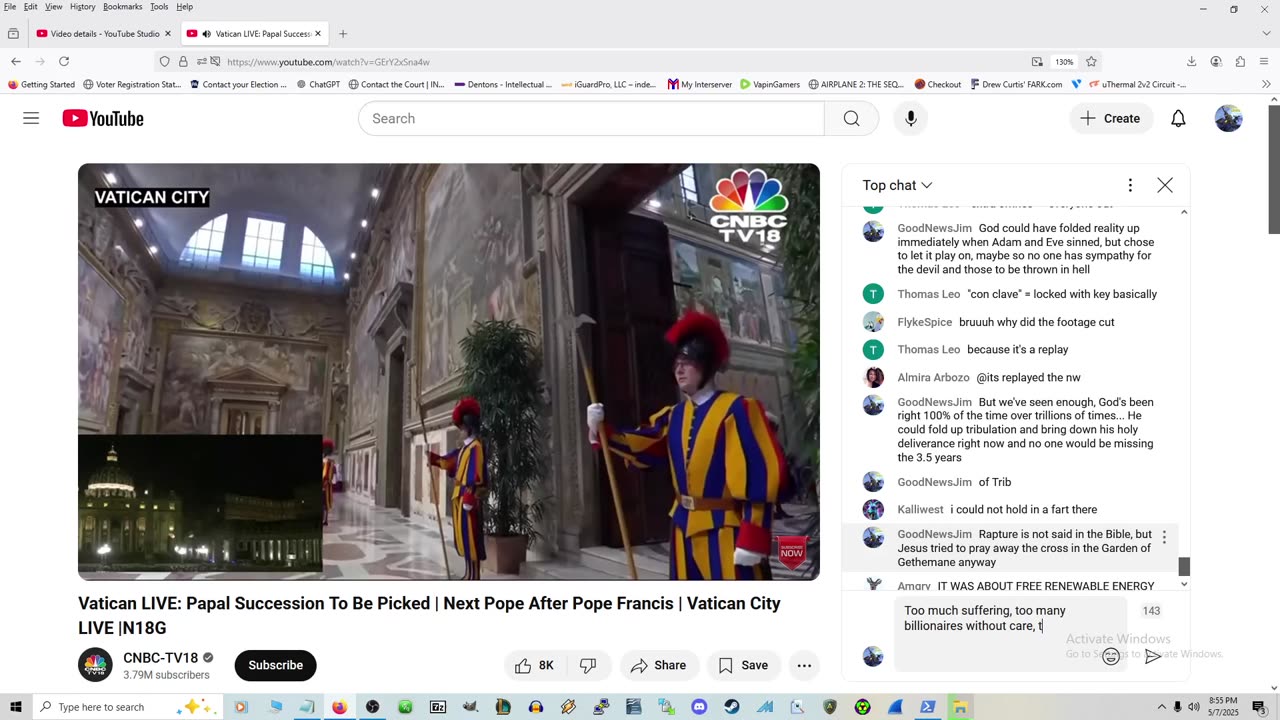Open message options beside the Rapture comment
Viewport: 1280px width, 720px height.
point(1164,537)
